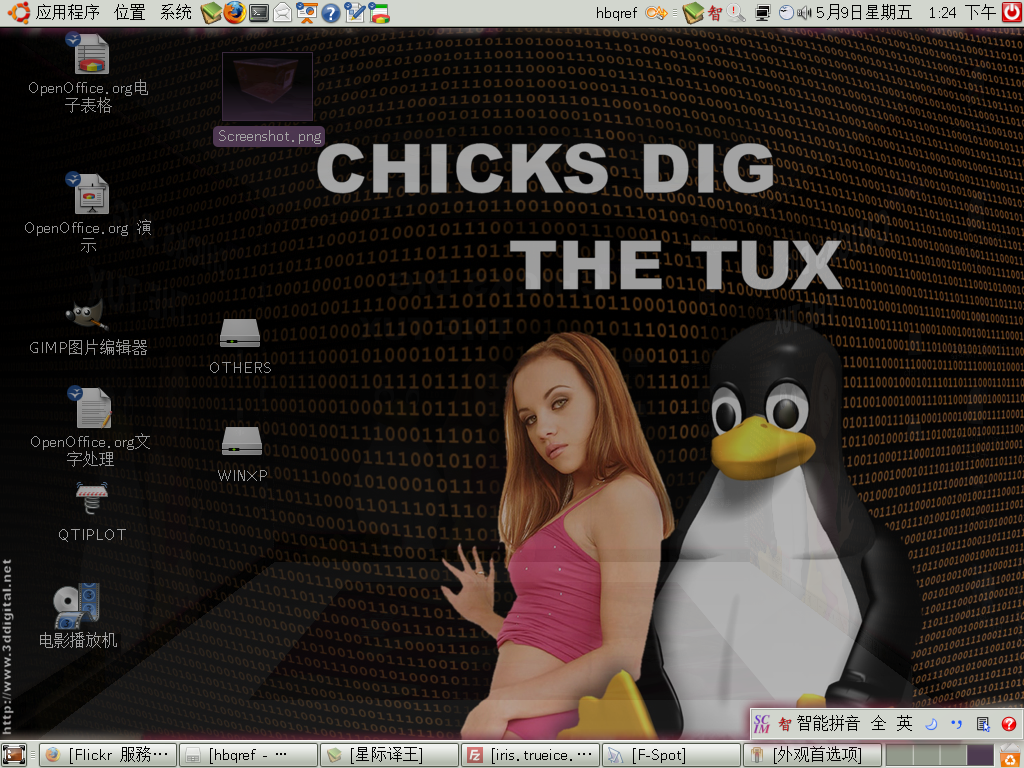This screenshot has height=768, width=1024.
Task: Open the volume speaker control
Action: click(804, 12)
